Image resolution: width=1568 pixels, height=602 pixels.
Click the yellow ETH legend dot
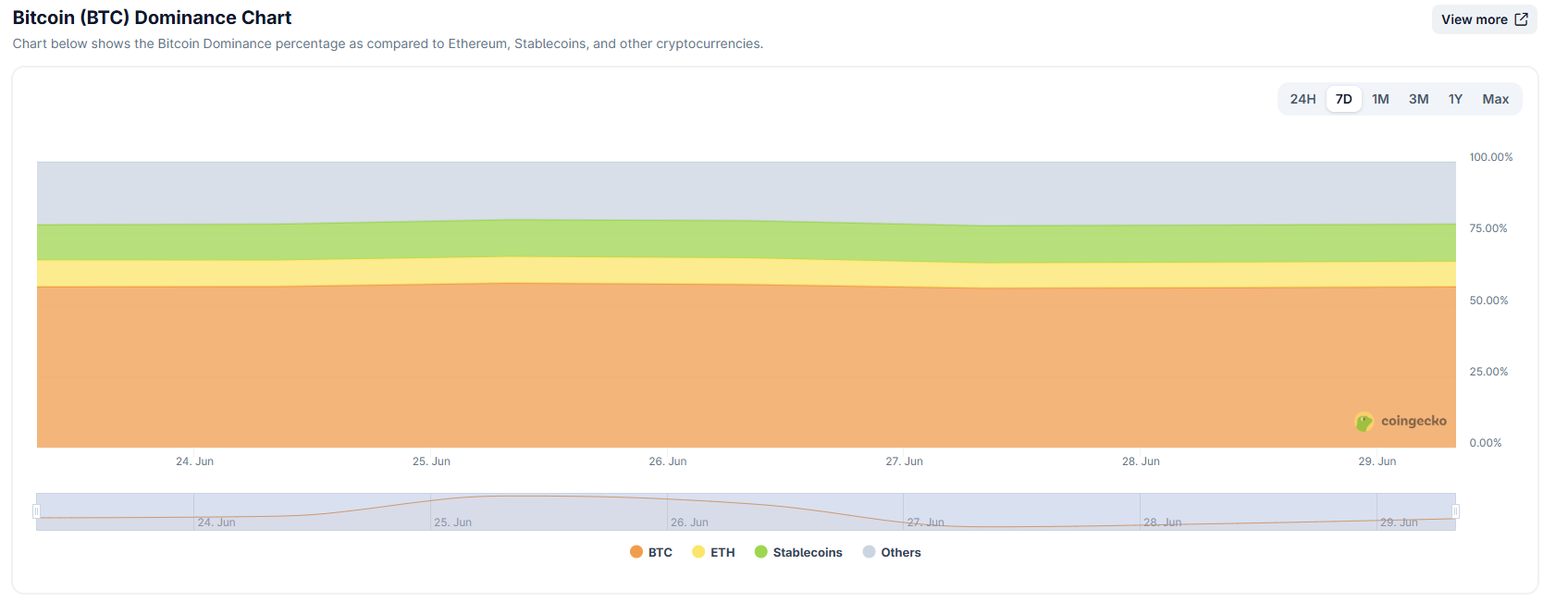pyautogui.click(x=698, y=552)
